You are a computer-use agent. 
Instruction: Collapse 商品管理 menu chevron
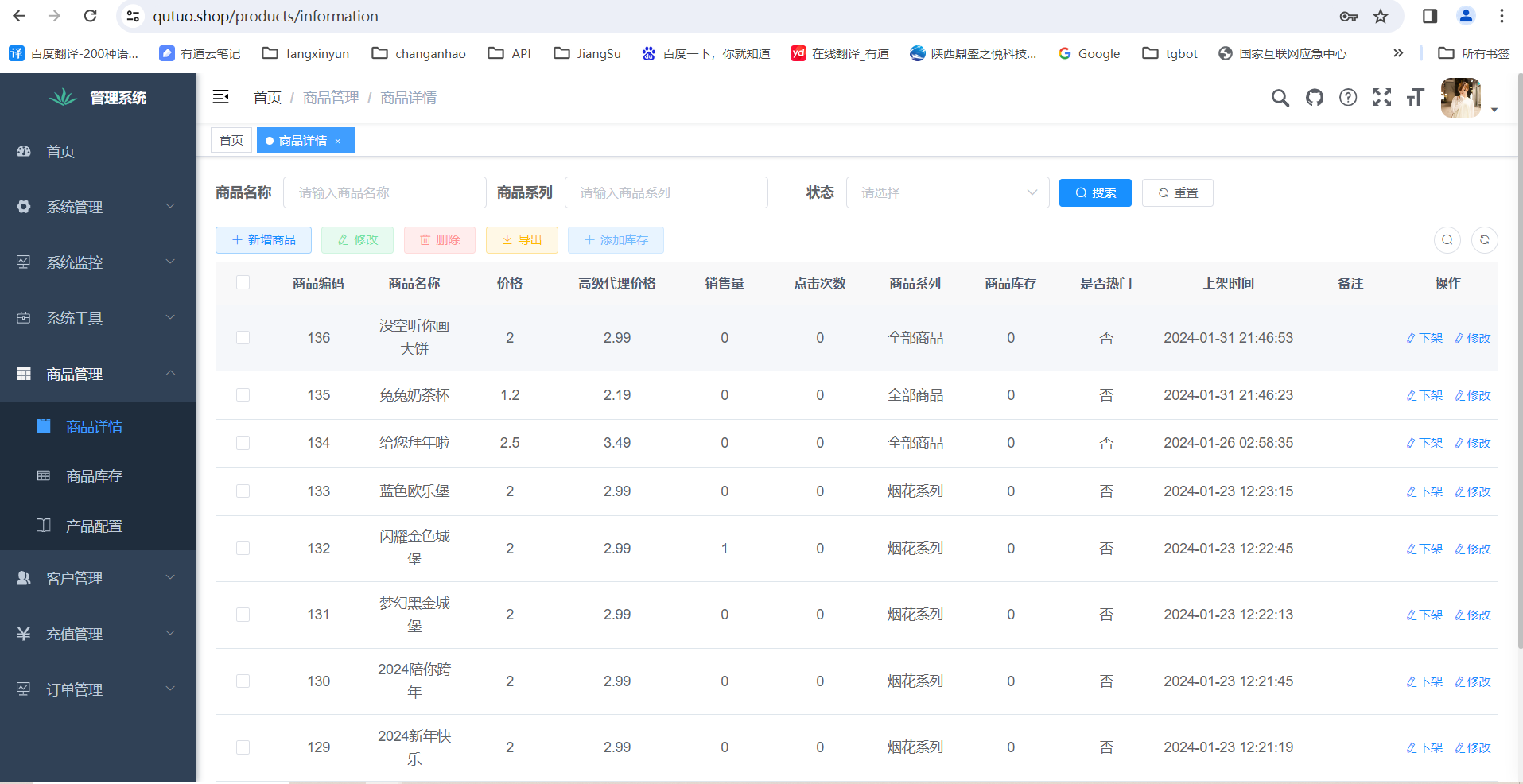[170, 373]
